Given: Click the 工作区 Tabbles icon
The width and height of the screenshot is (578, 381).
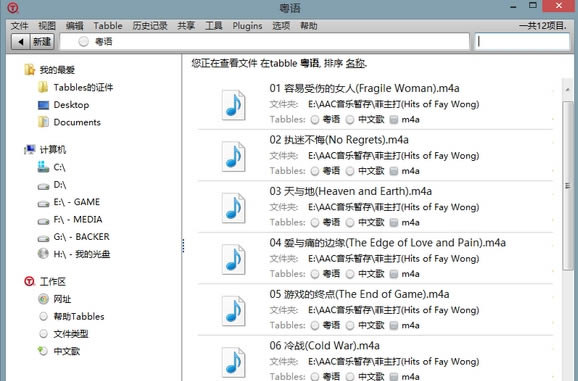Looking at the screenshot, I should (29, 282).
